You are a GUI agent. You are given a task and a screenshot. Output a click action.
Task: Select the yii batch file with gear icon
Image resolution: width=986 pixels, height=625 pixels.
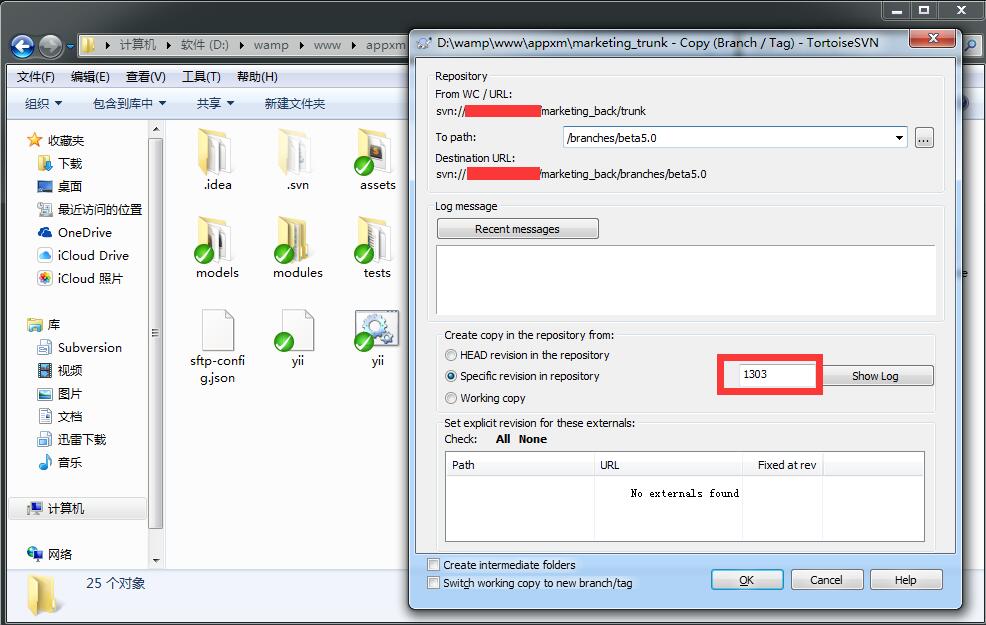(377, 338)
